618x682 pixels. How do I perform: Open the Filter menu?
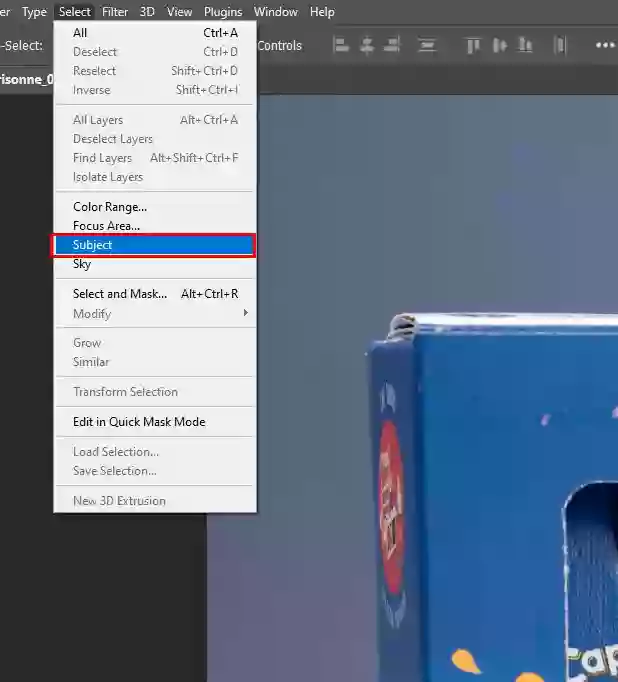[115, 12]
